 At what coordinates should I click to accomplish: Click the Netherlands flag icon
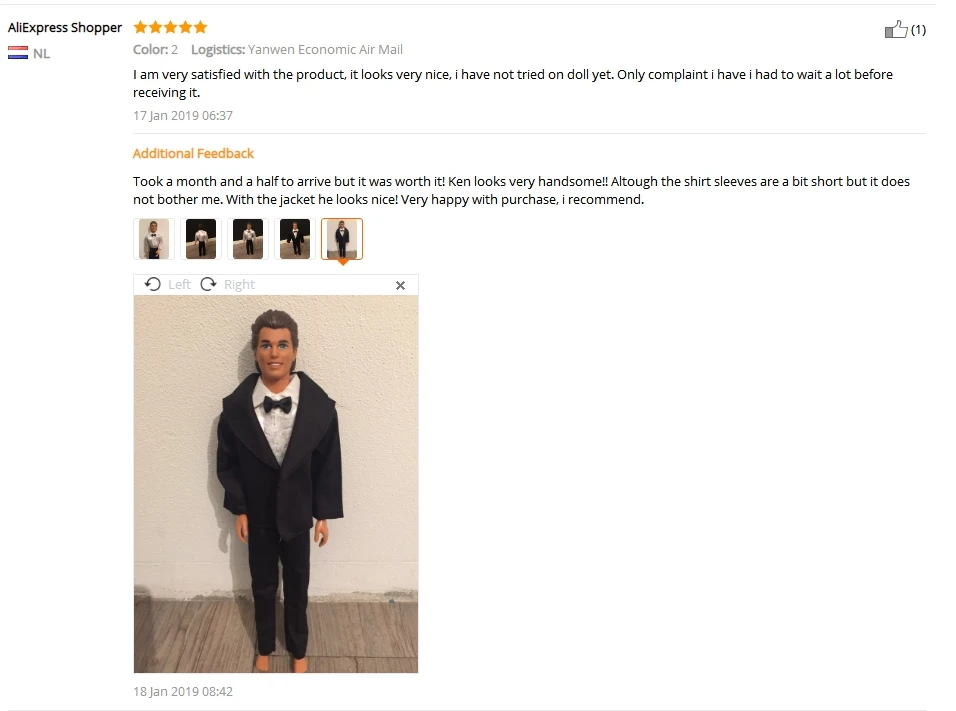18,53
